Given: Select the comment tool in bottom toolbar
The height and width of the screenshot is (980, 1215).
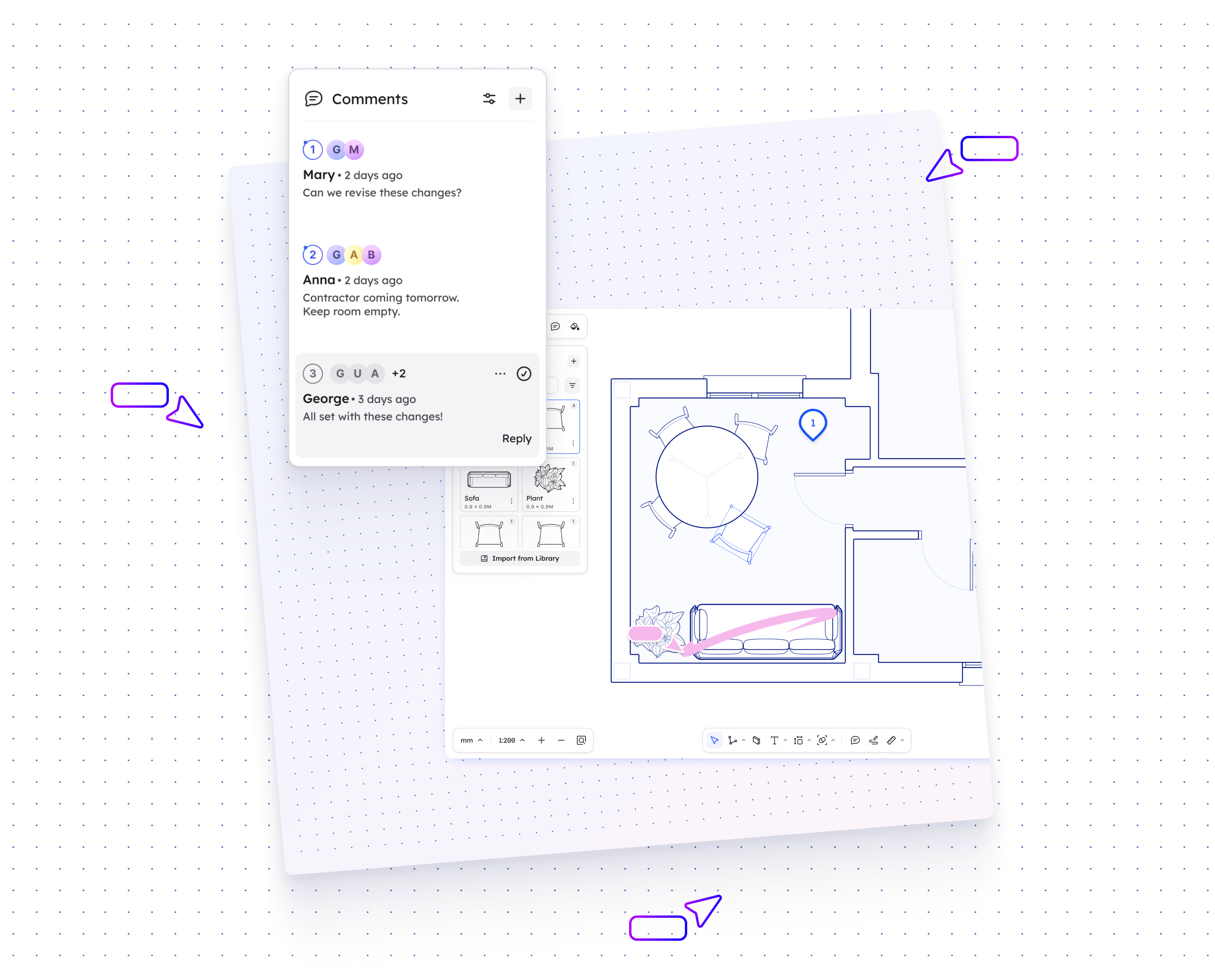Looking at the screenshot, I should point(855,740).
